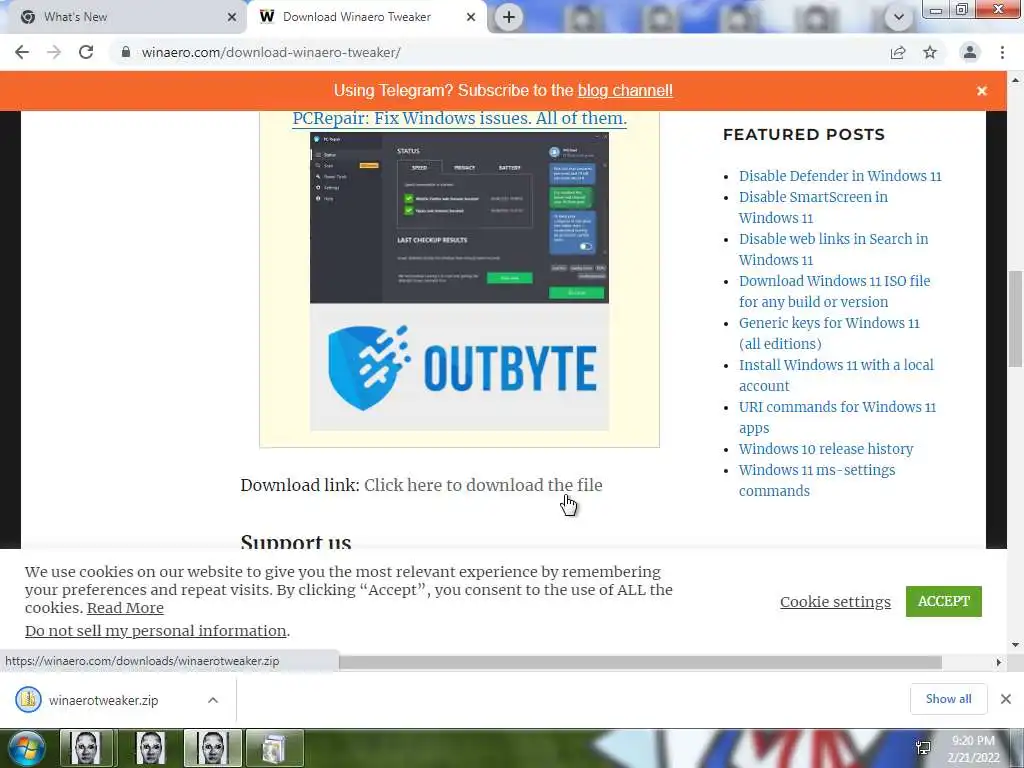Open Chrome's three-dot menu
This screenshot has height=768, width=1024.
pos(1002,52)
